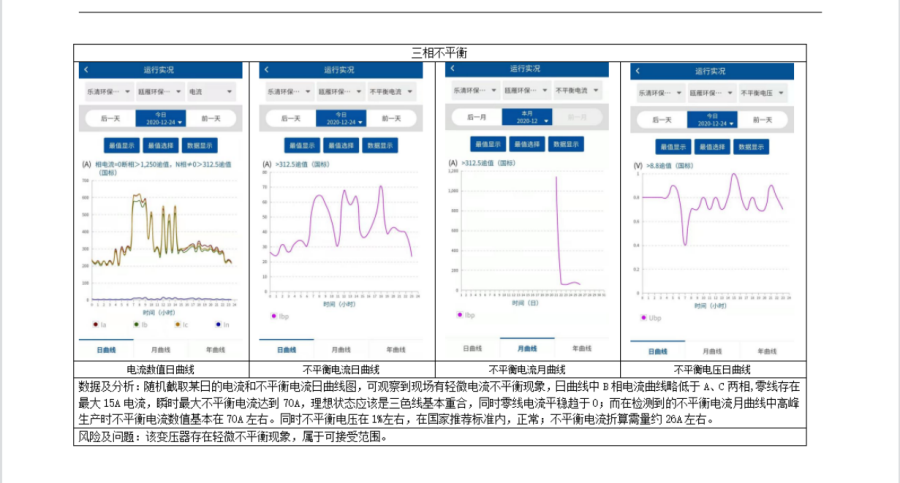Image resolution: width=900 pixels, height=483 pixels.
Task: Toggle the Ia series in the legend
Action: [x=96, y=325]
